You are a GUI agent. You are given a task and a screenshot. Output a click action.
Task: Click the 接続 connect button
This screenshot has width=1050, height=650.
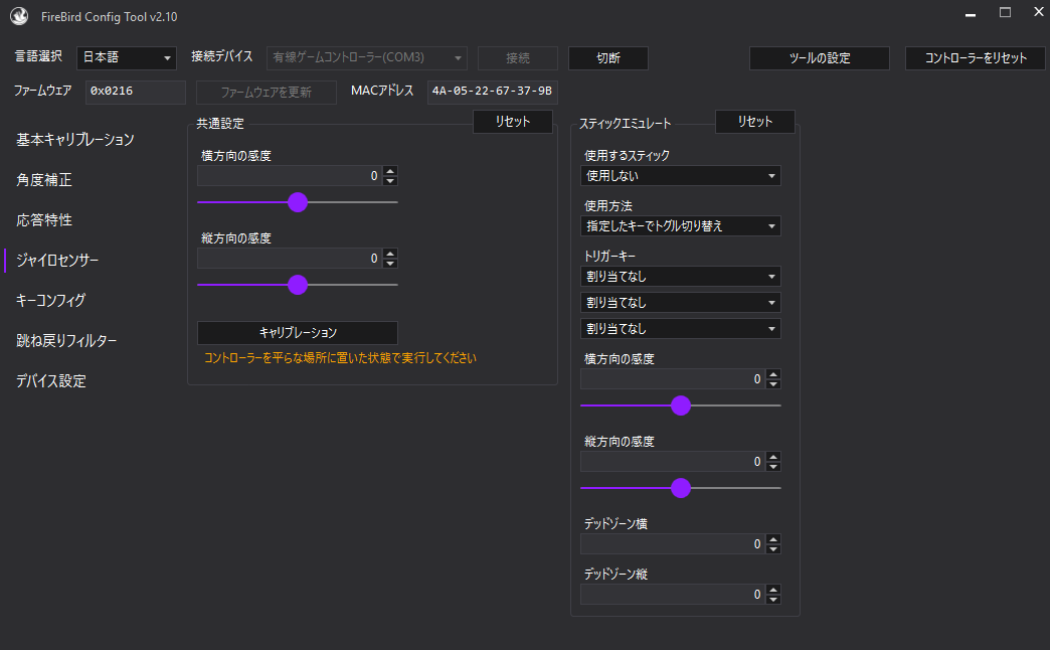click(x=518, y=58)
